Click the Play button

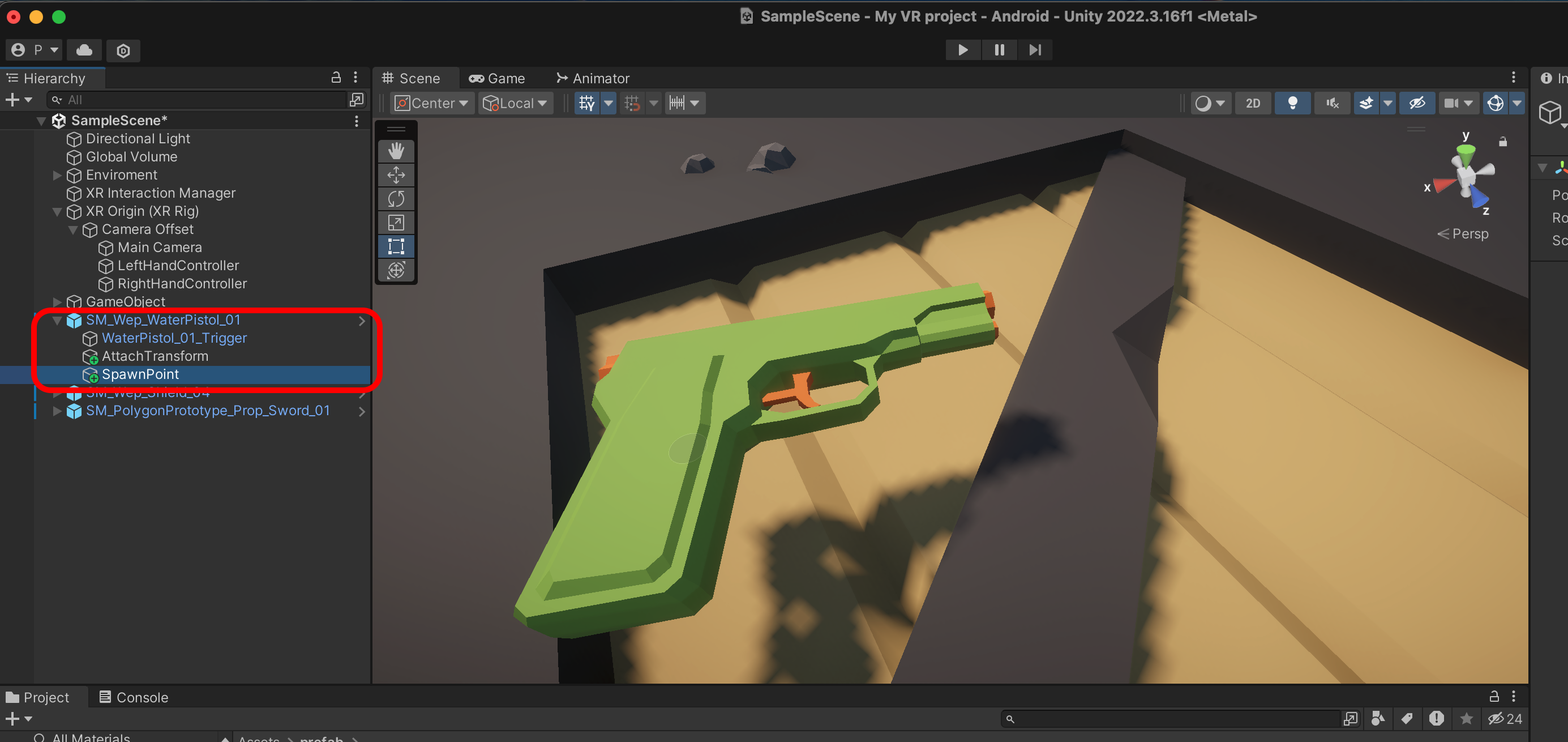(x=962, y=50)
